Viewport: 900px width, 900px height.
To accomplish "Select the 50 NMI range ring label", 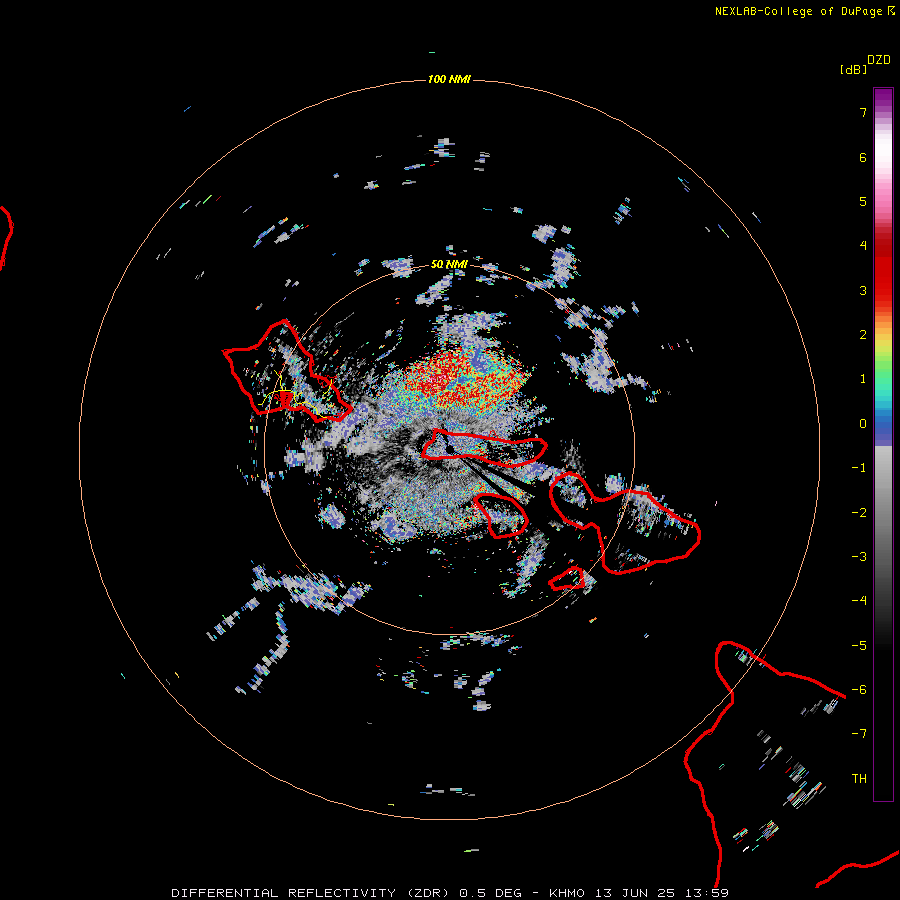I will pos(449,264).
